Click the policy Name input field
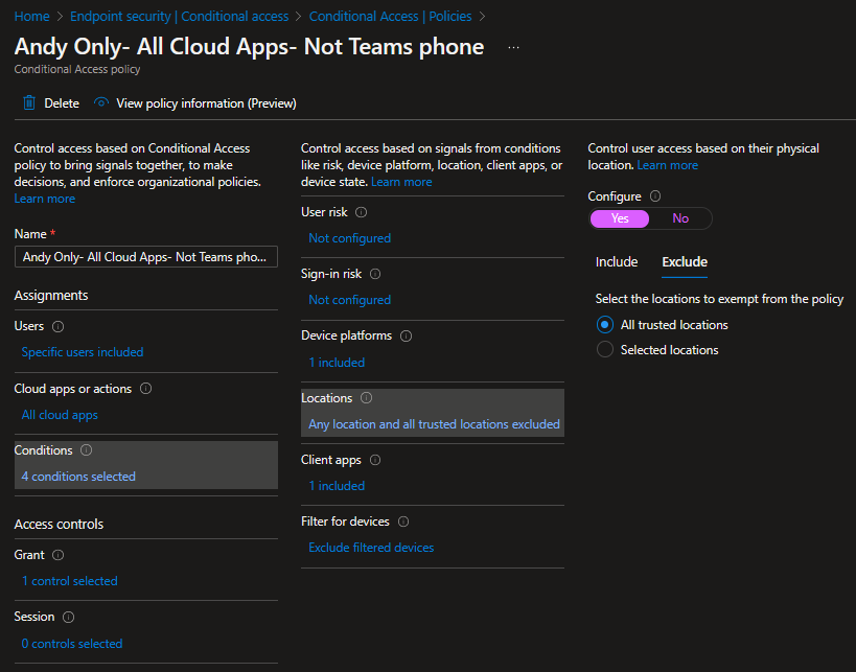Image resolution: width=856 pixels, height=672 pixels. click(x=146, y=257)
